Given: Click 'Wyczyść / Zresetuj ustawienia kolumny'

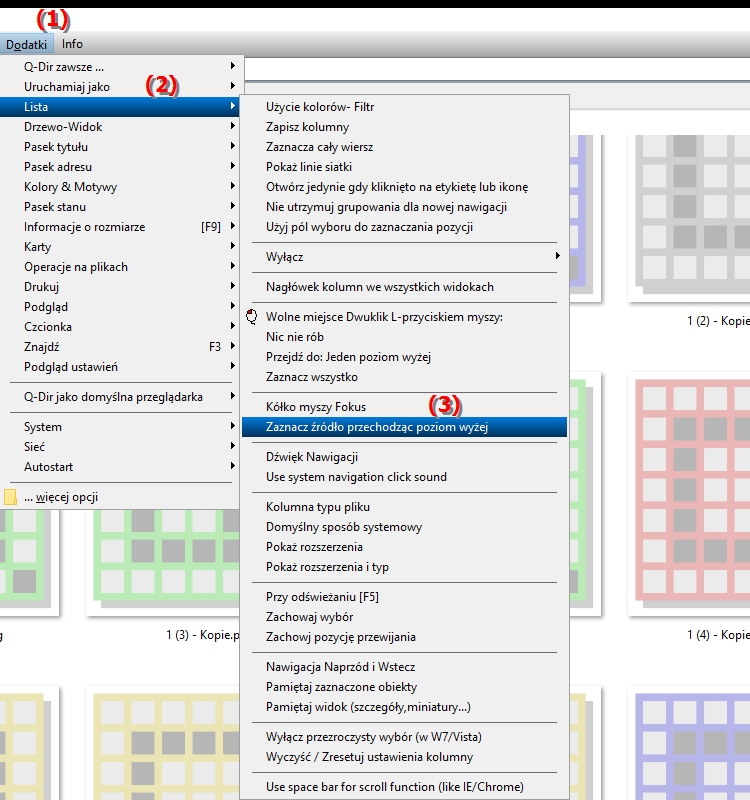Looking at the screenshot, I should [x=404, y=757].
